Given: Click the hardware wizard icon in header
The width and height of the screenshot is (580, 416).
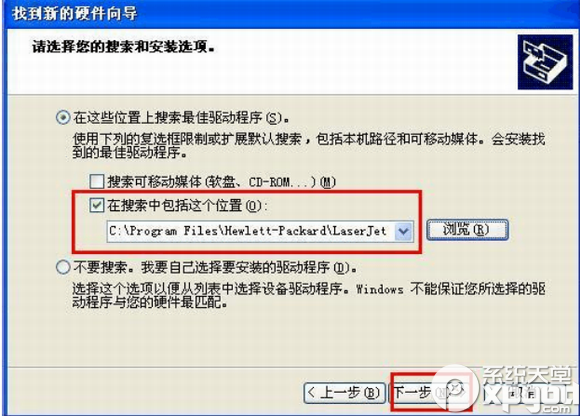Looking at the screenshot, I should pos(545,62).
